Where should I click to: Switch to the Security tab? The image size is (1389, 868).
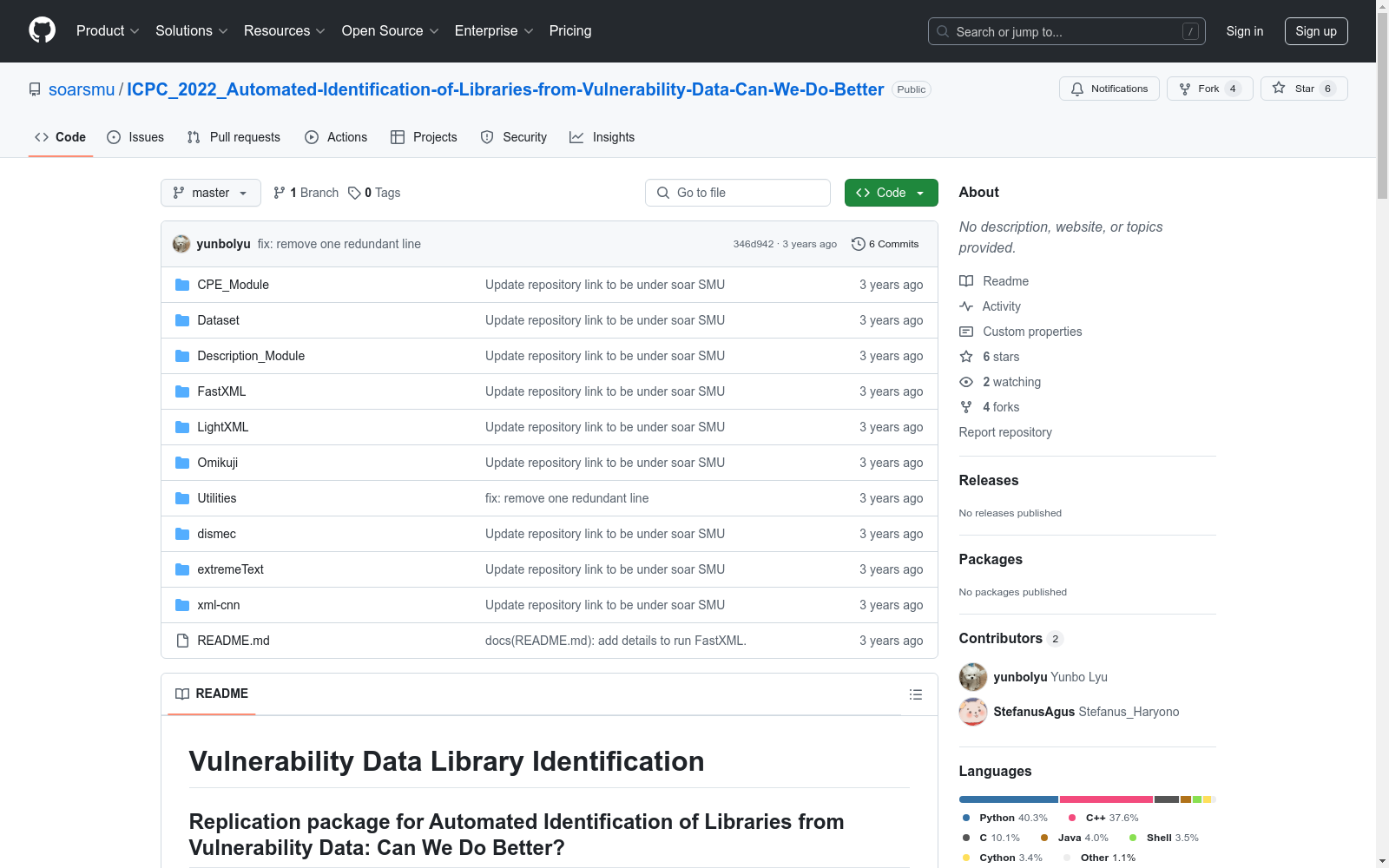[514, 137]
